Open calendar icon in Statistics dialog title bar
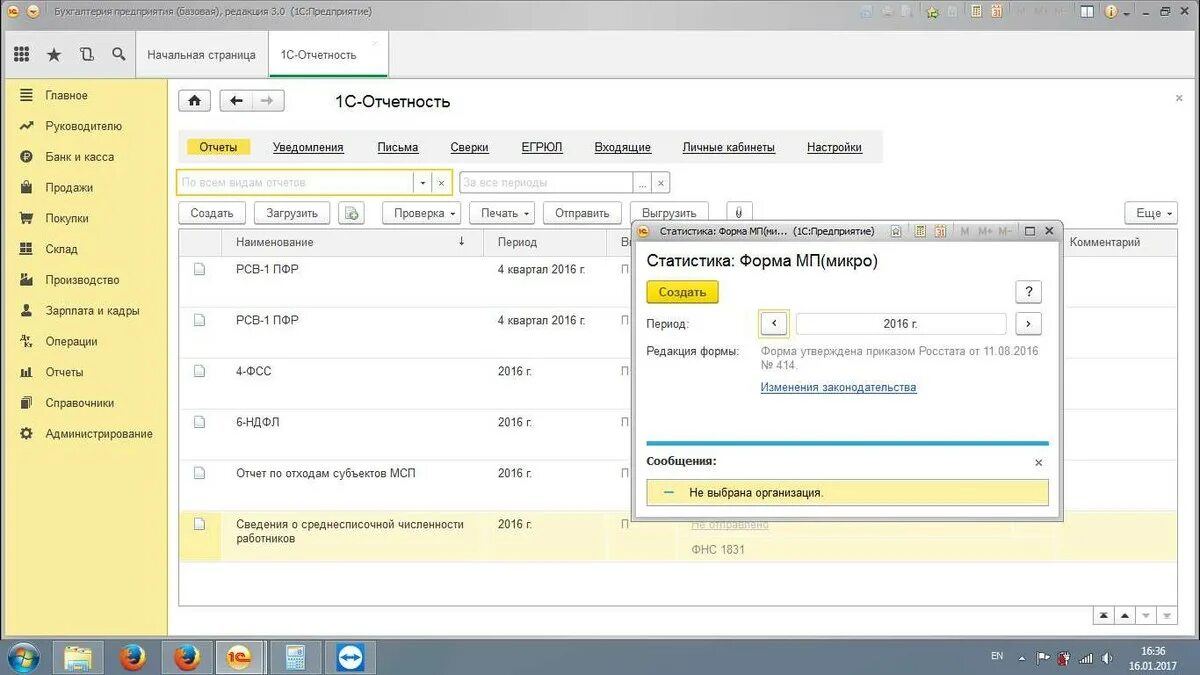 coord(939,231)
